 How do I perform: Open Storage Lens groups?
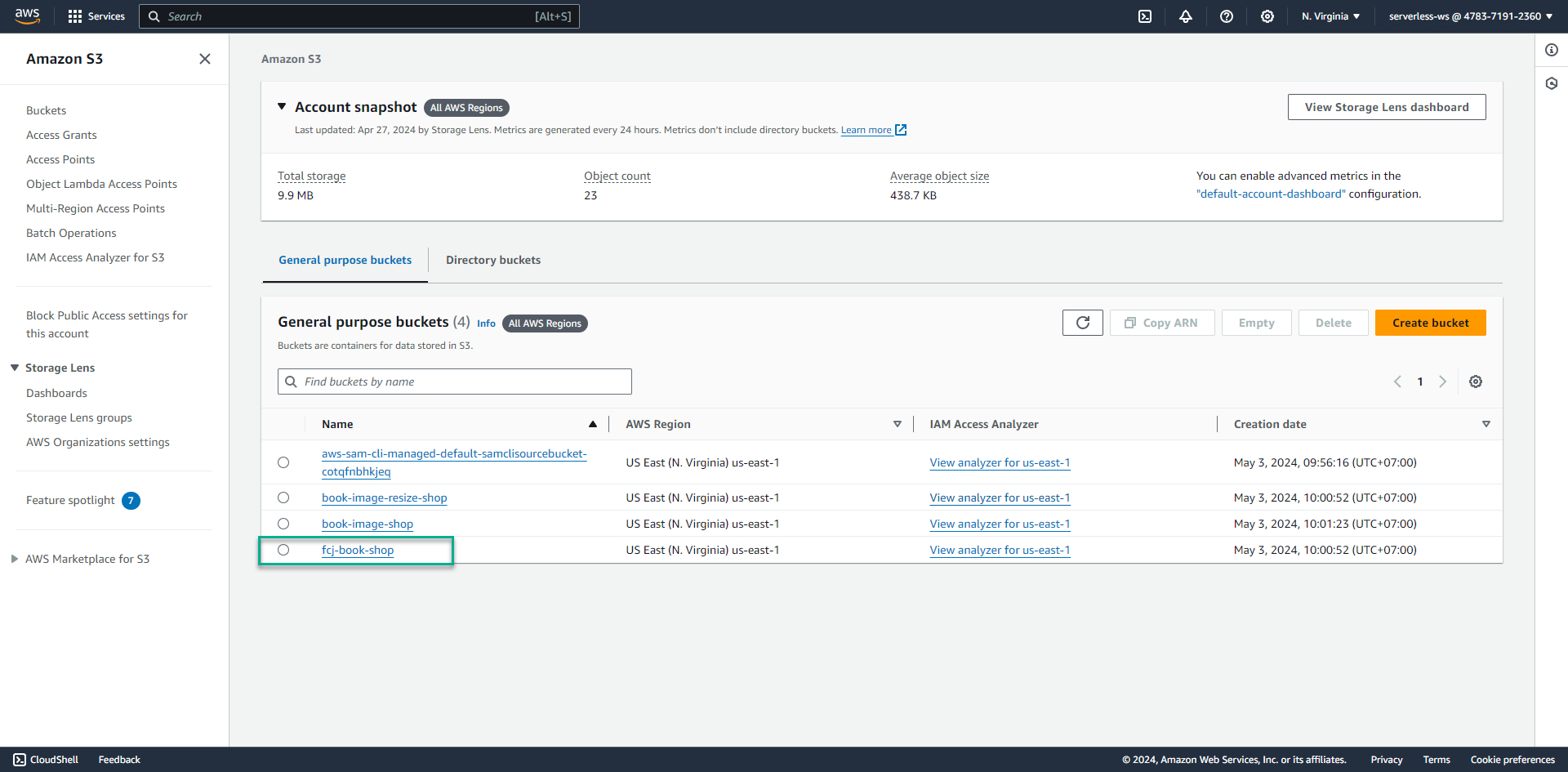point(79,417)
